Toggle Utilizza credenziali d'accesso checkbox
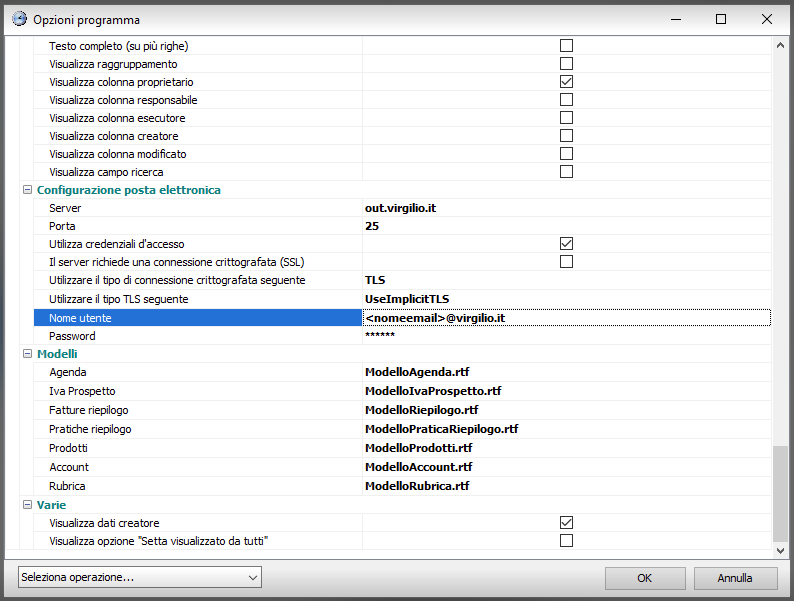Image resolution: width=794 pixels, height=601 pixels. point(566,244)
